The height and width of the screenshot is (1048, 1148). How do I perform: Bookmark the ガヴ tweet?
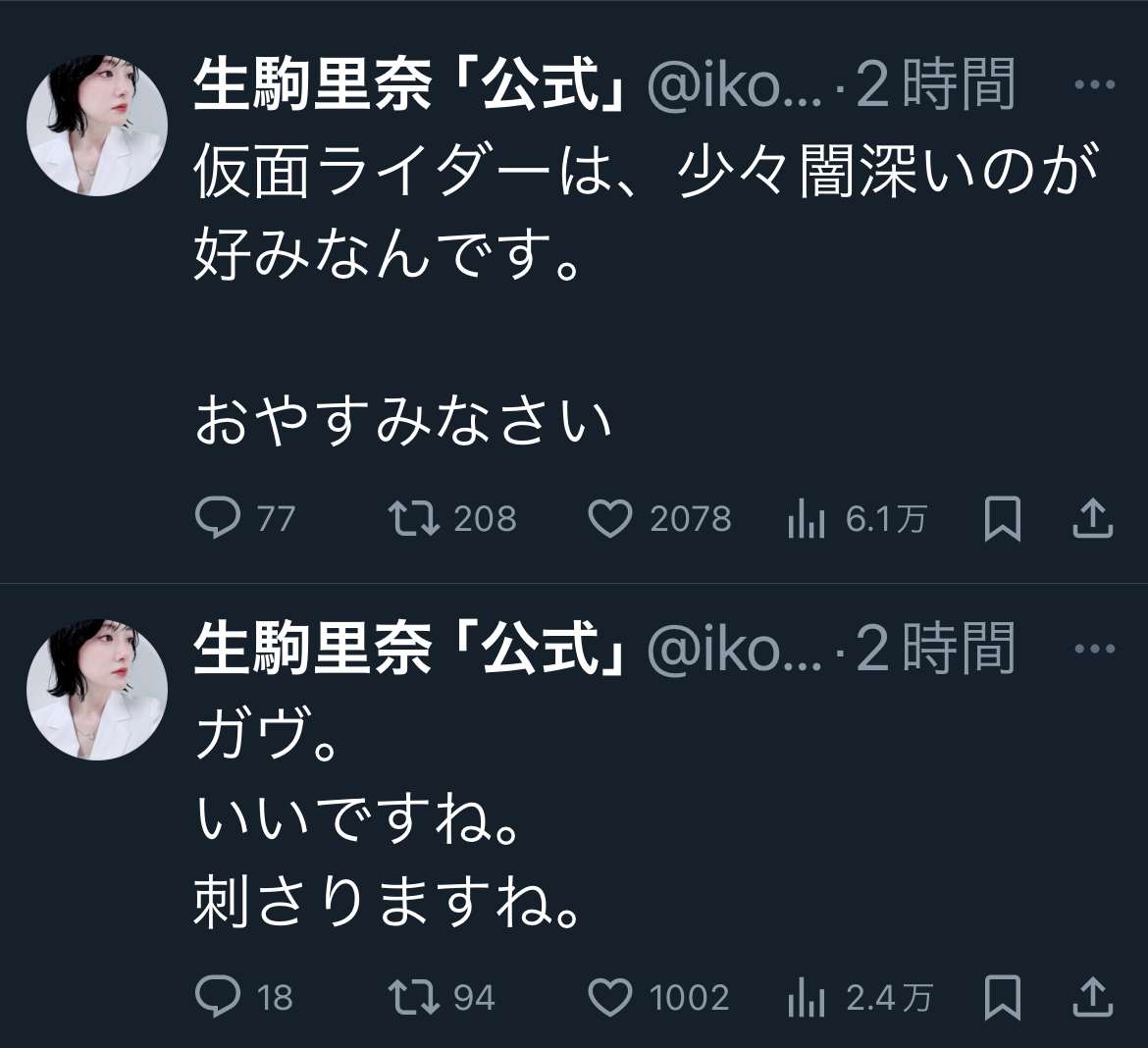click(x=1002, y=997)
